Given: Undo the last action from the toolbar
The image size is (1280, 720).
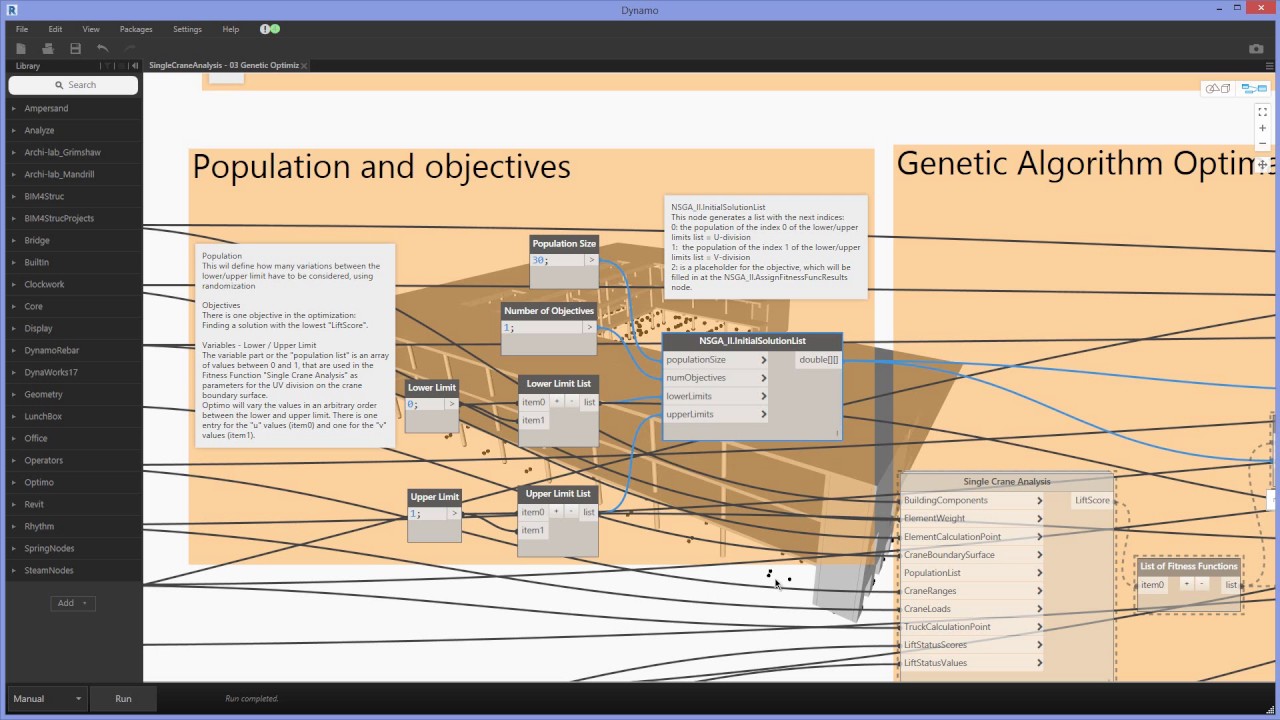Looking at the screenshot, I should [102, 48].
